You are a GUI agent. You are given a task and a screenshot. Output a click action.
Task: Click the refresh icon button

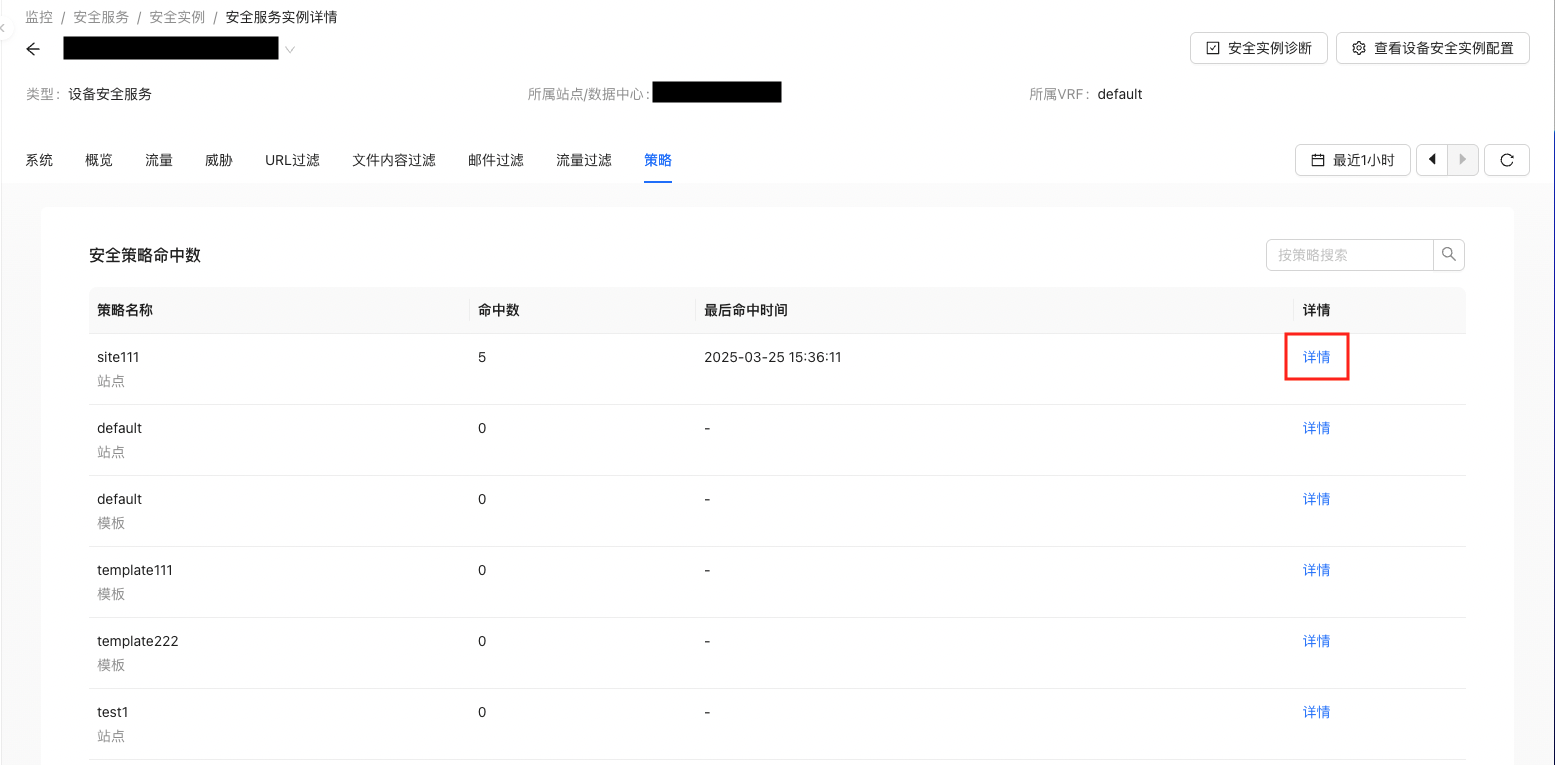pyautogui.click(x=1507, y=160)
